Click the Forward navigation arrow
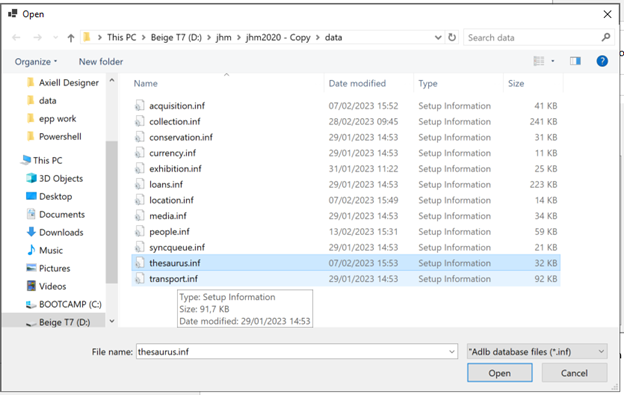This screenshot has height=395, width=624. pyautogui.click(x=37, y=38)
